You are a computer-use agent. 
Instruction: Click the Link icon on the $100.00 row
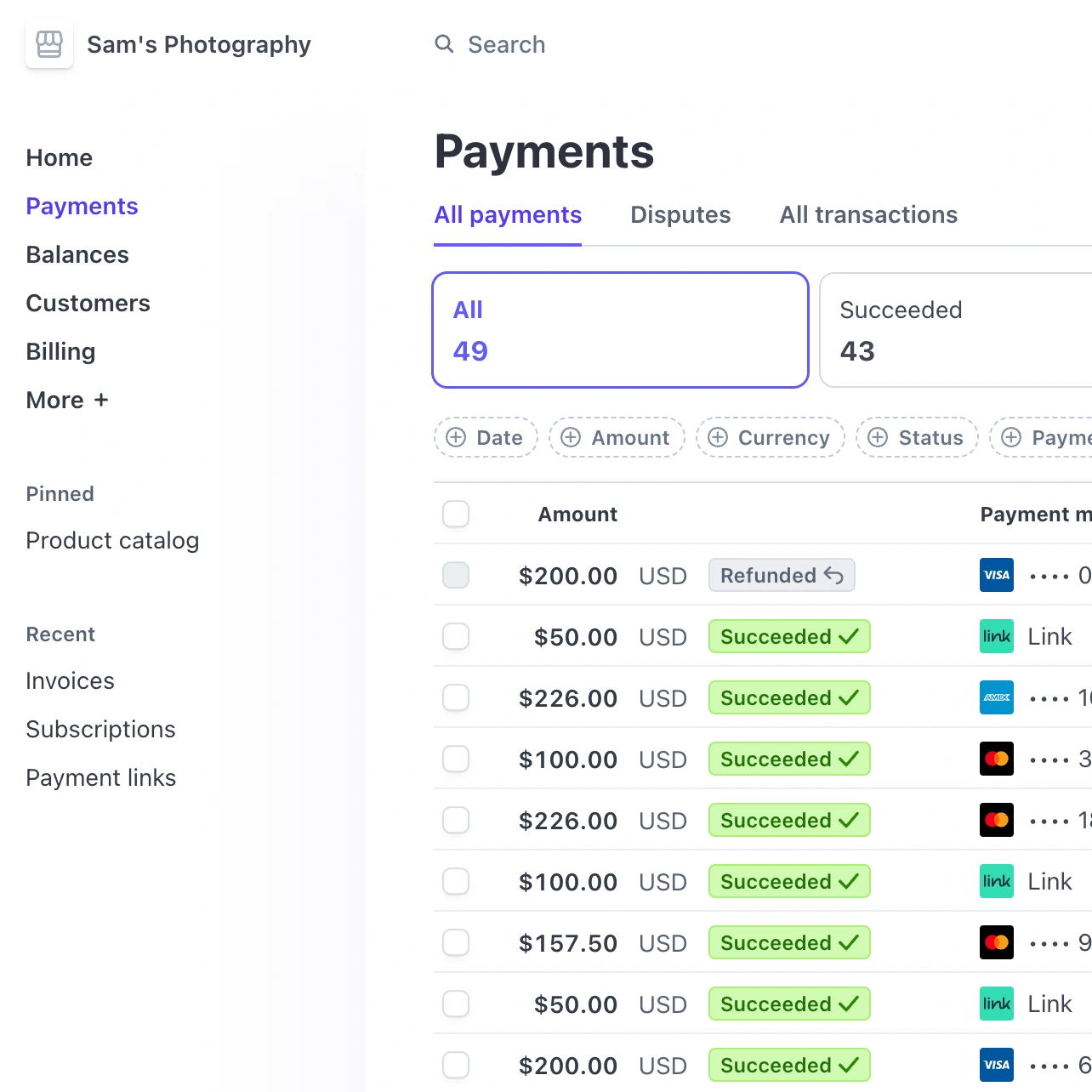[997, 882]
